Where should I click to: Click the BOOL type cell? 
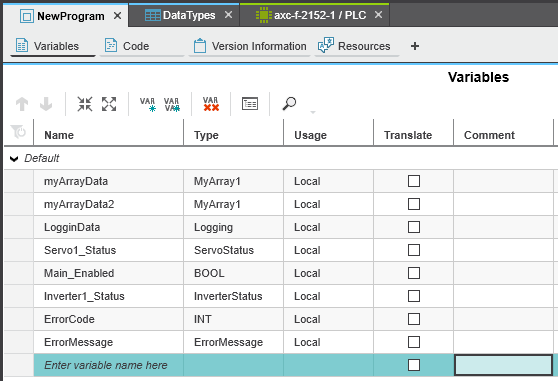[233, 273]
